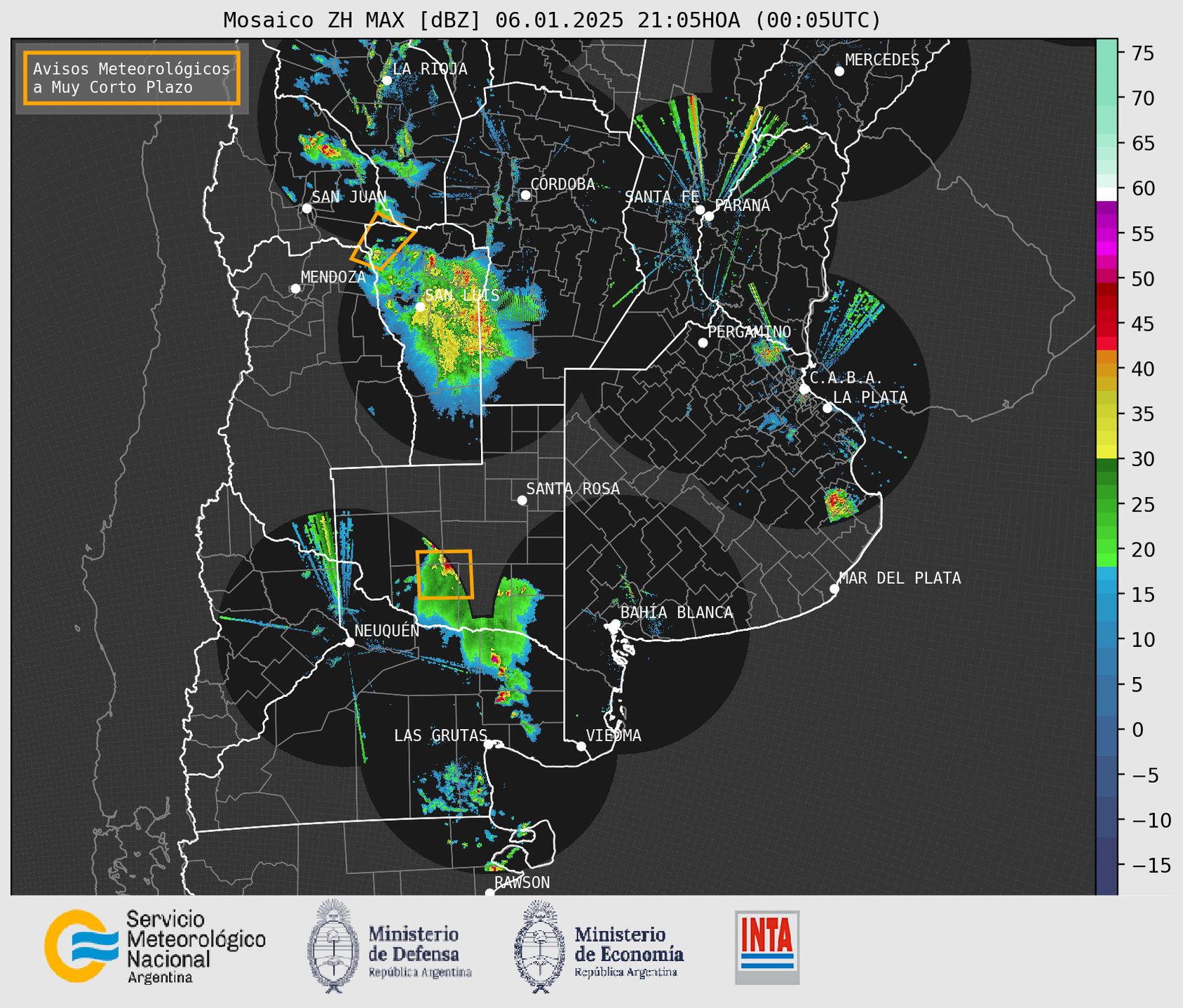Image resolution: width=1183 pixels, height=1008 pixels.
Task: Click the Avisos Meteorológicos a Muy Corto Plazo legend box
Action: click(x=132, y=78)
